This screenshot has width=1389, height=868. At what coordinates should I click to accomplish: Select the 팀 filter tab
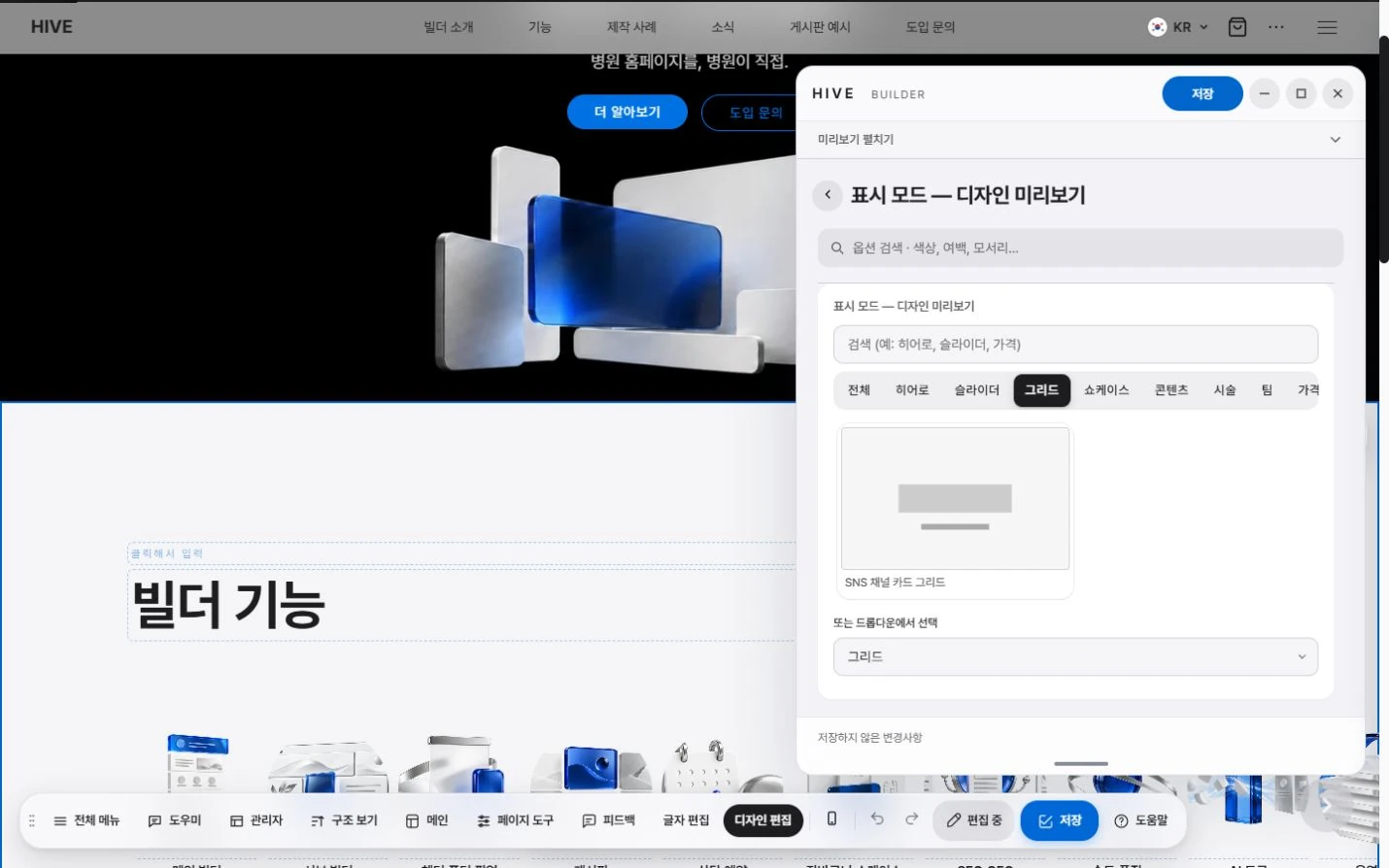point(1267,390)
